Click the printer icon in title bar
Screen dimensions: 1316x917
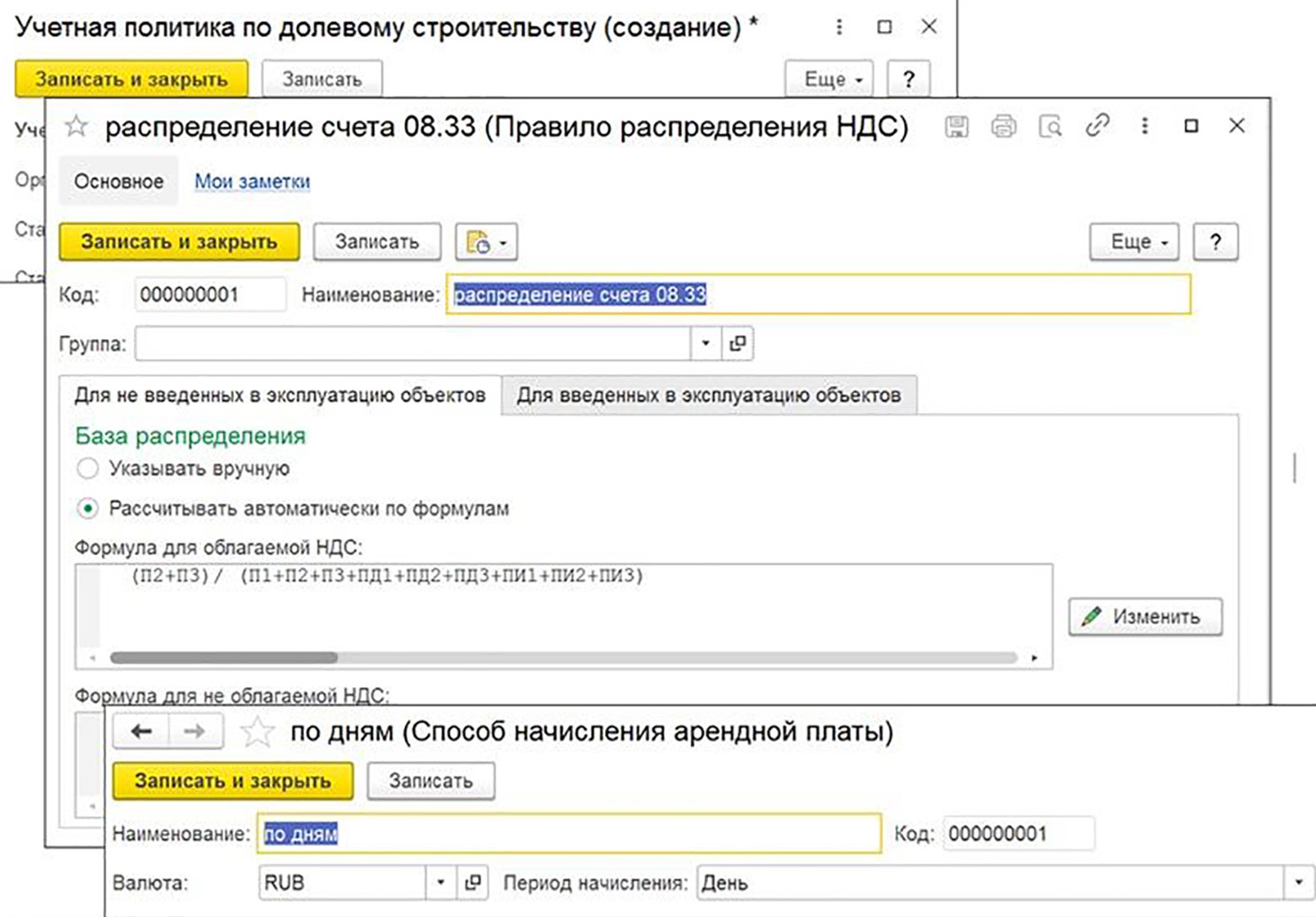tap(1003, 127)
